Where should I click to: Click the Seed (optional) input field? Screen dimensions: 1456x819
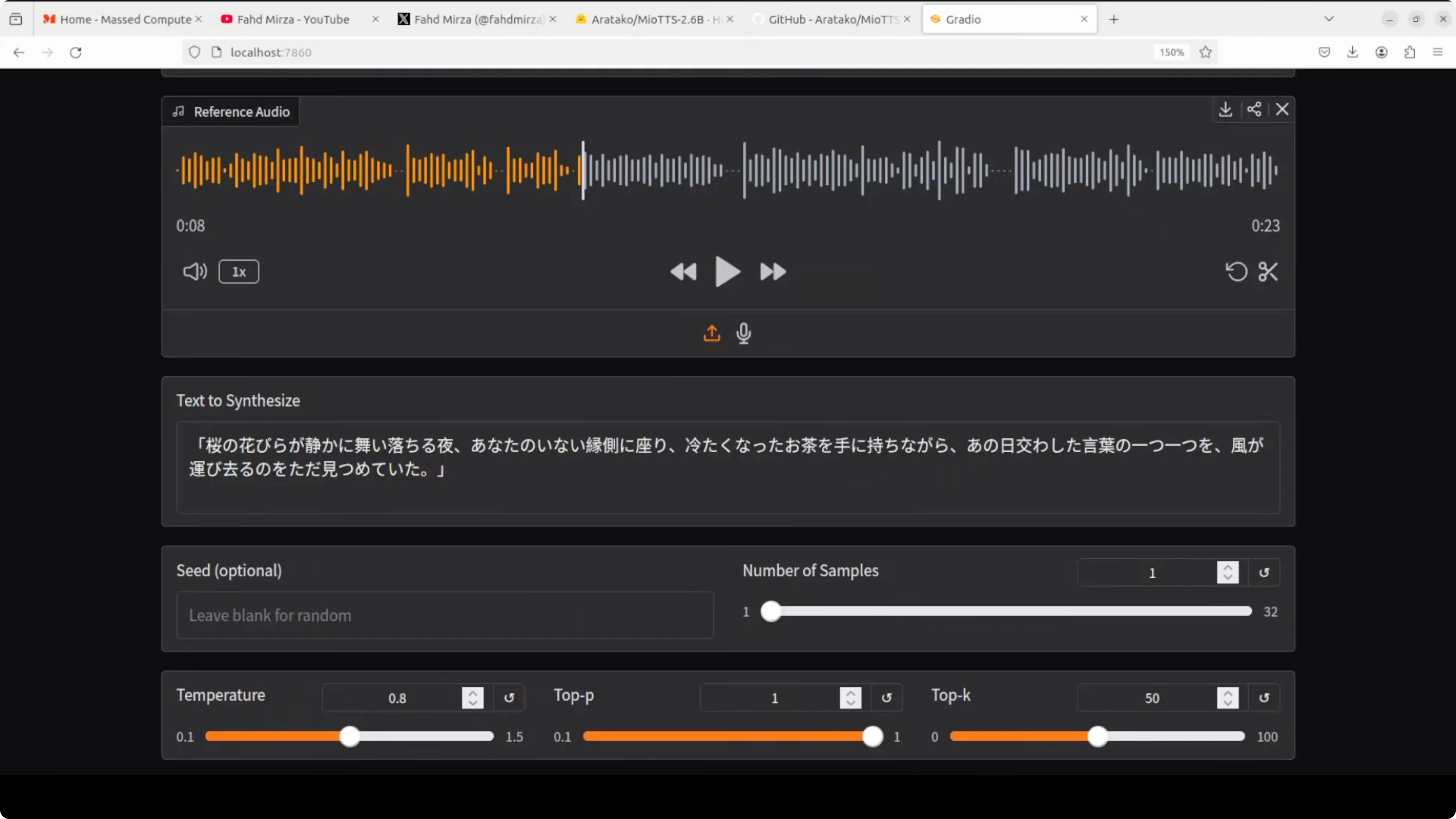point(444,615)
